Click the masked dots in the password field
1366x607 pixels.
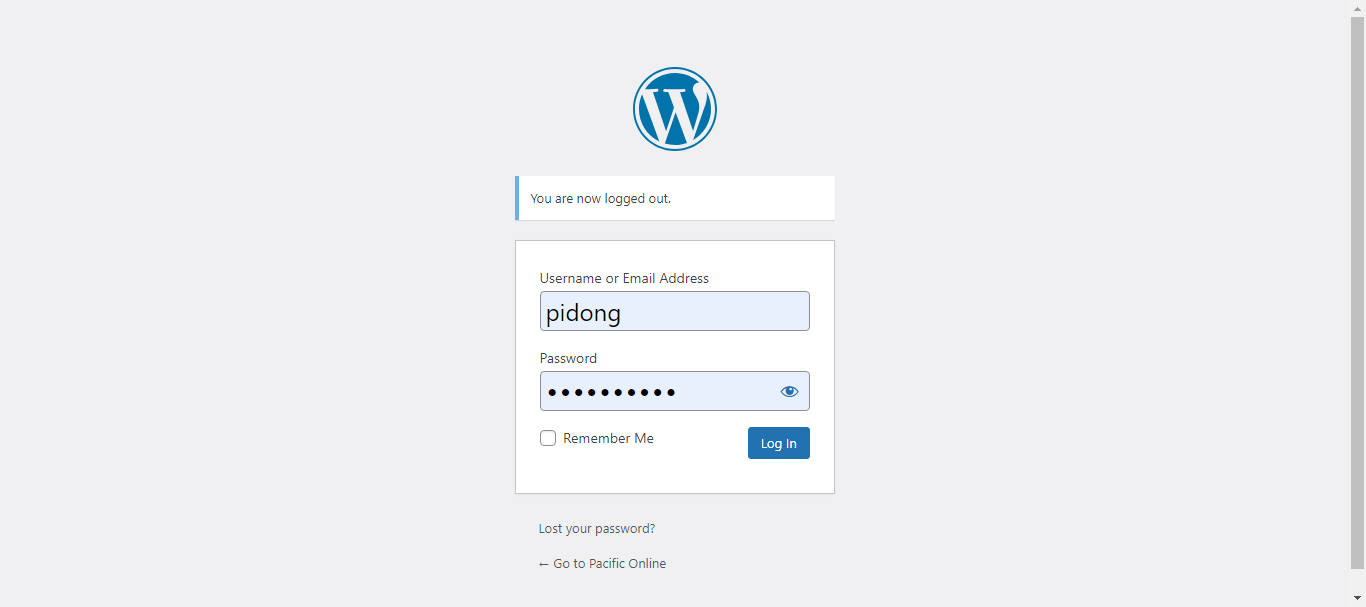pos(612,392)
